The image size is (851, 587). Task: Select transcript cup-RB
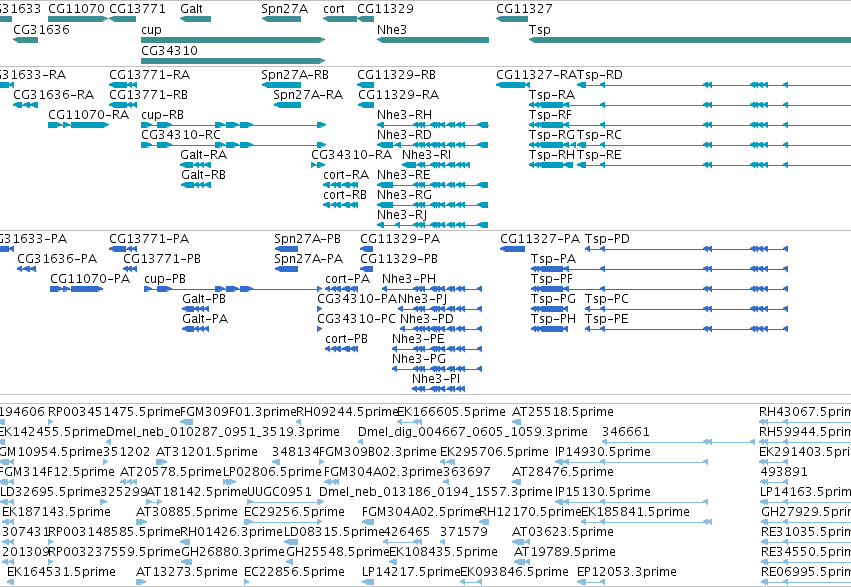tap(233, 125)
